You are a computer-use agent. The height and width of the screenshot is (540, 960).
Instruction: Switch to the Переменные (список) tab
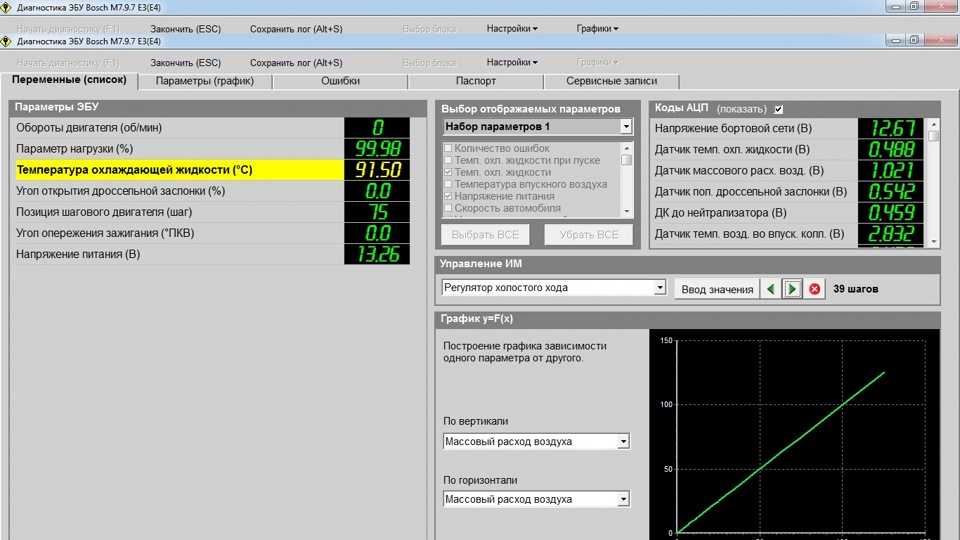coord(69,80)
